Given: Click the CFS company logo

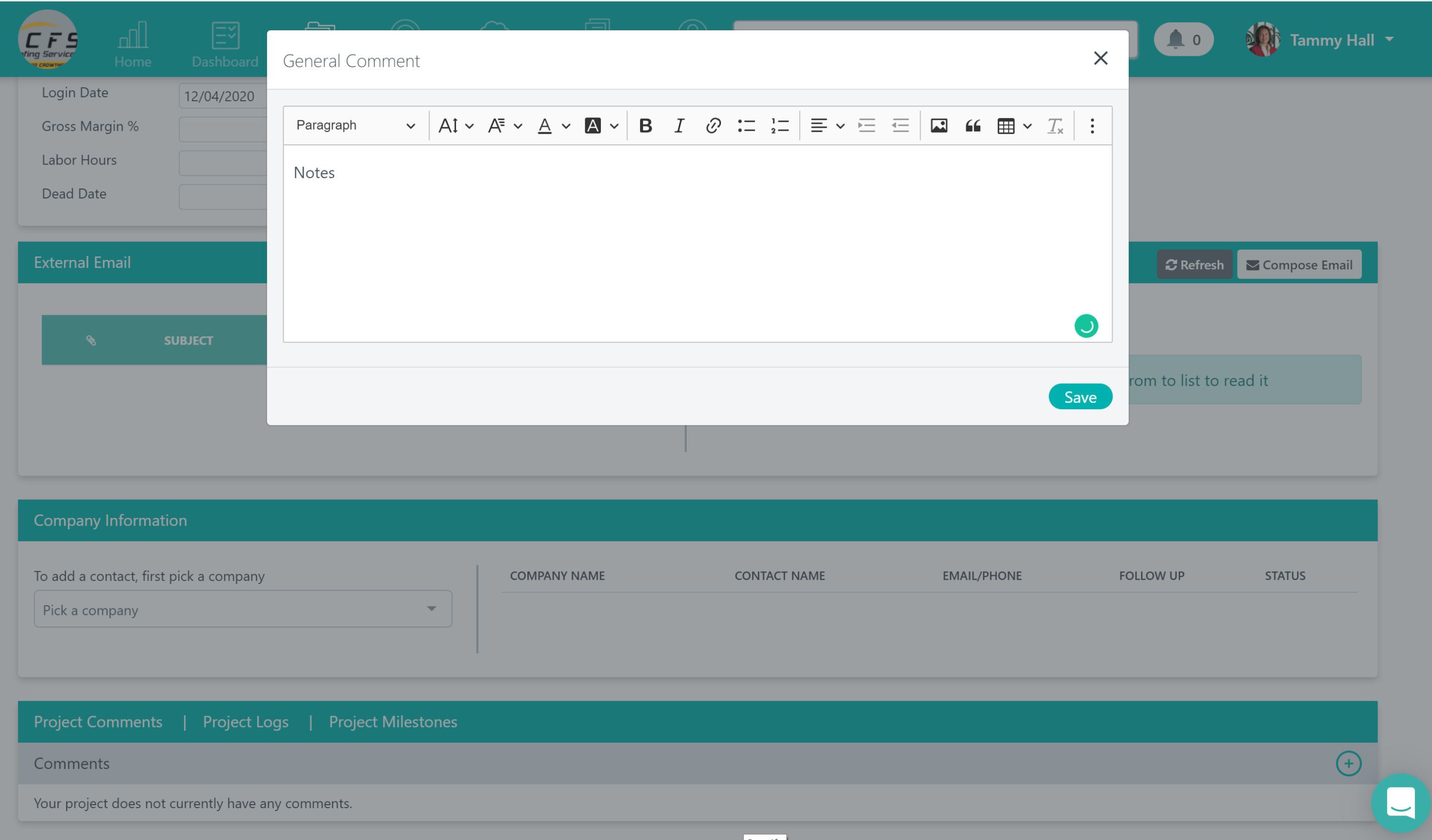Looking at the screenshot, I should click(x=48, y=39).
